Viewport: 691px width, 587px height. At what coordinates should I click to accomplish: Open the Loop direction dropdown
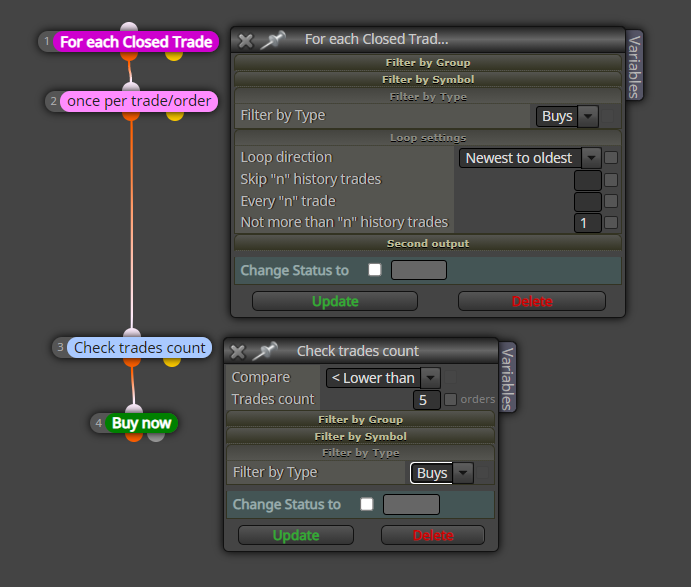[x=530, y=158]
